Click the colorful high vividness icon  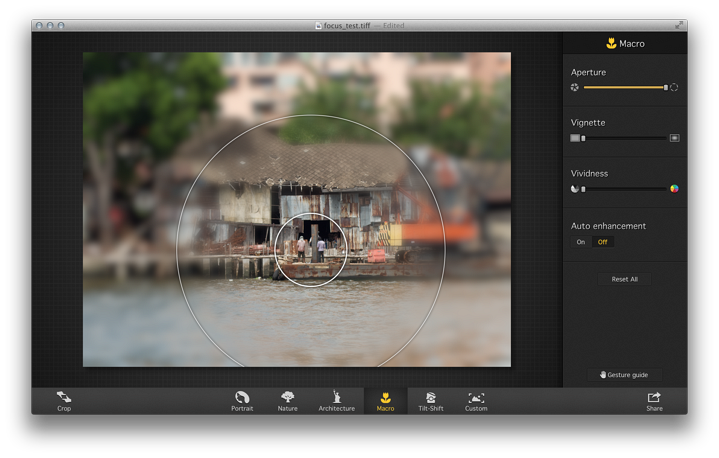coord(674,188)
